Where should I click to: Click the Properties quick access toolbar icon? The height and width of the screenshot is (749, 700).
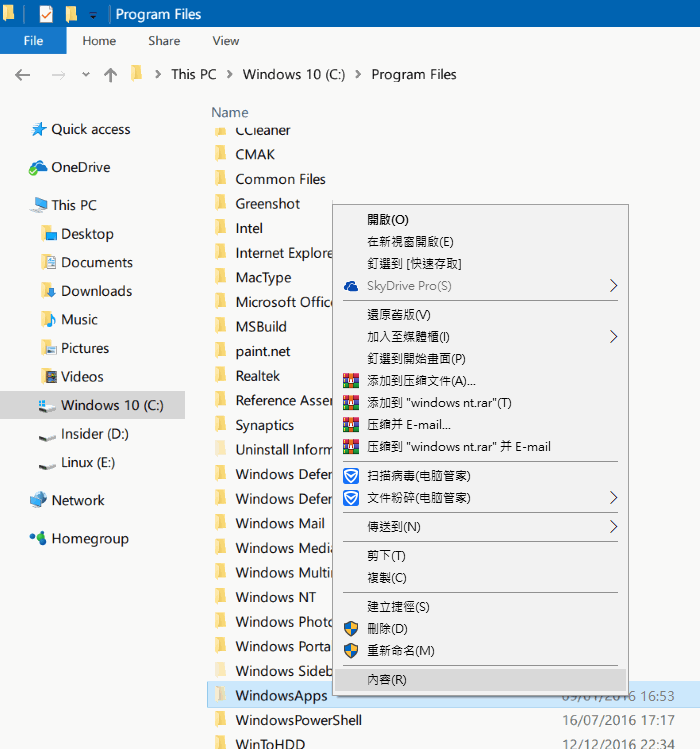pyautogui.click(x=46, y=14)
